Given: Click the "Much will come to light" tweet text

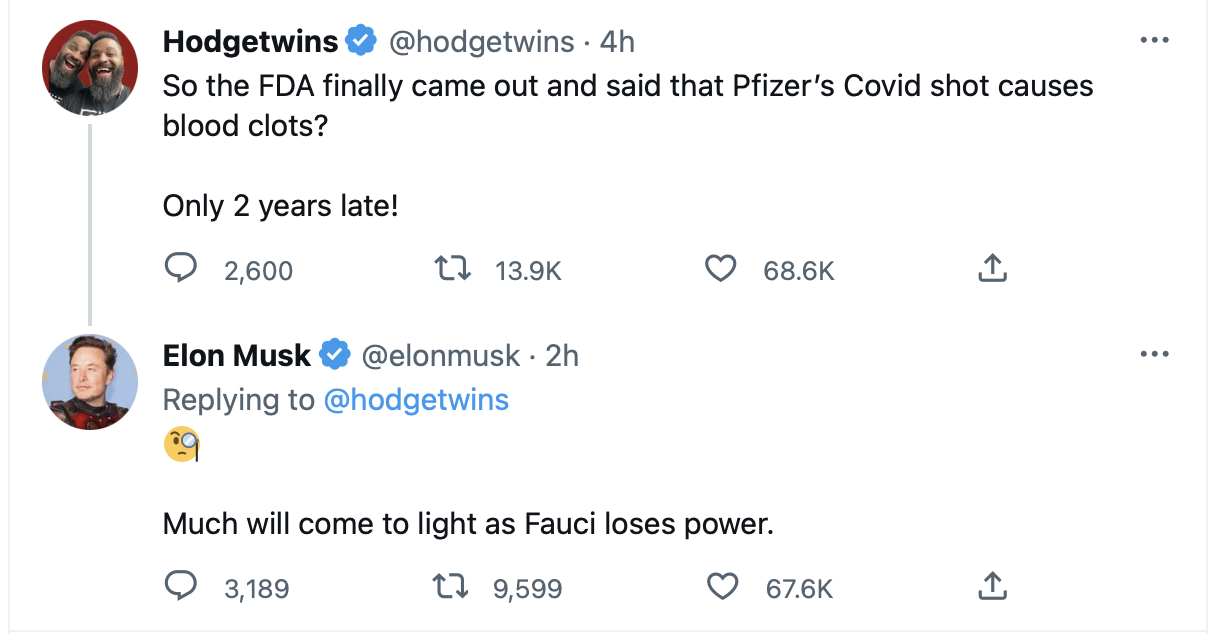Looking at the screenshot, I should point(468,523).
